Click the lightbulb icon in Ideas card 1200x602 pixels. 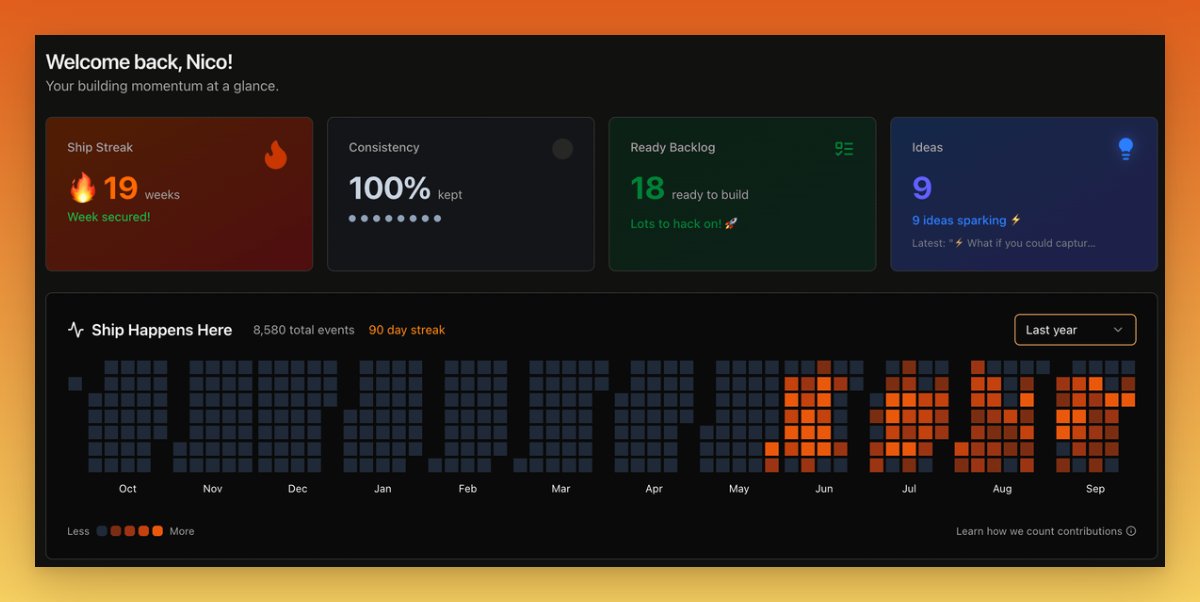1126,149
